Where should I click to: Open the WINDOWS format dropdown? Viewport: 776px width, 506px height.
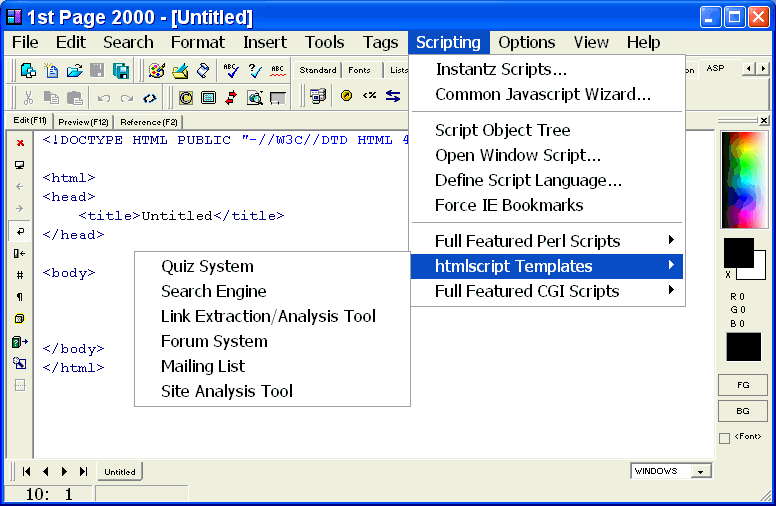pyautogui.click(x=700, y=471)
